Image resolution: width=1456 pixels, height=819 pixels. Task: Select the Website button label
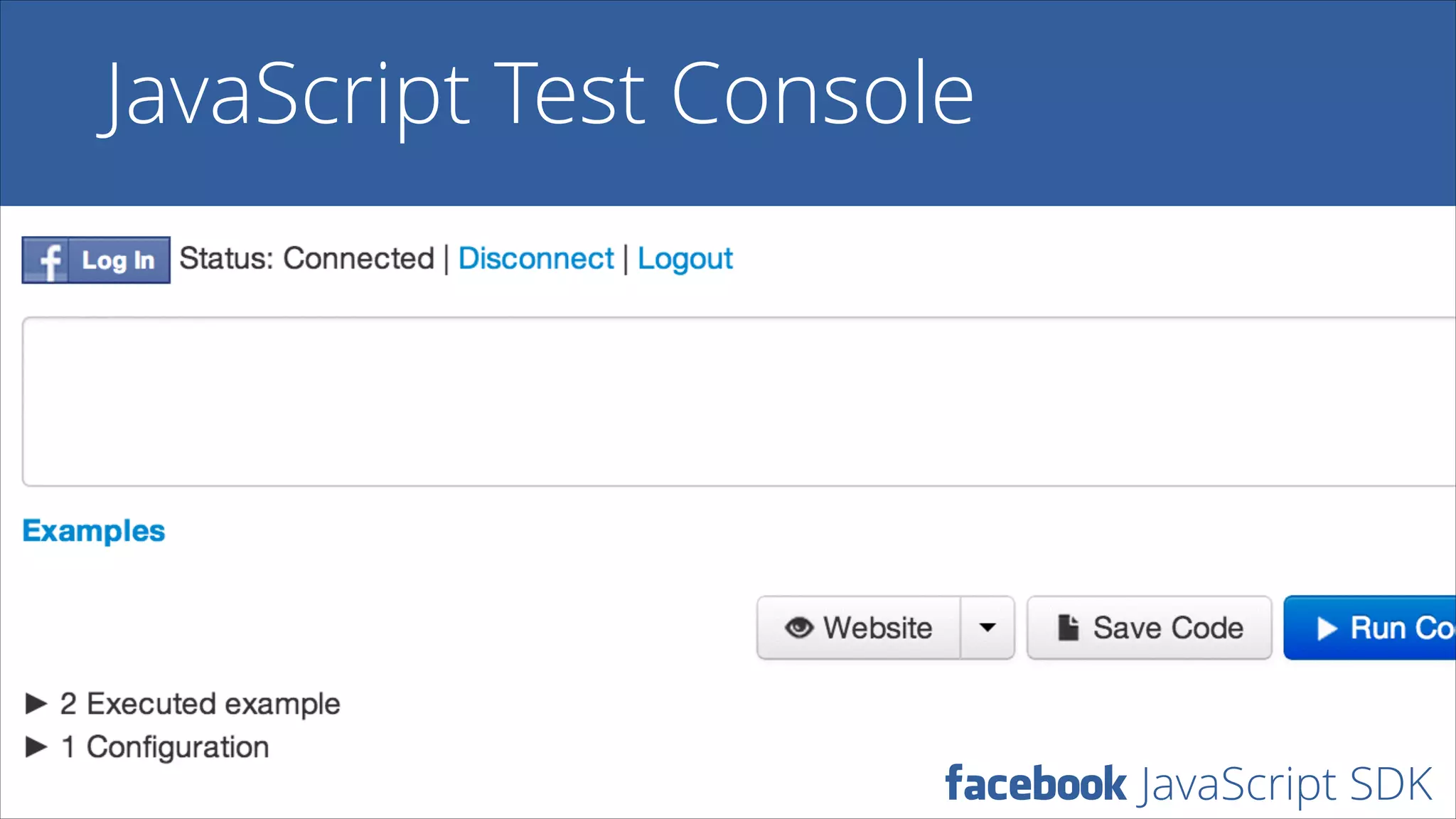877,628
